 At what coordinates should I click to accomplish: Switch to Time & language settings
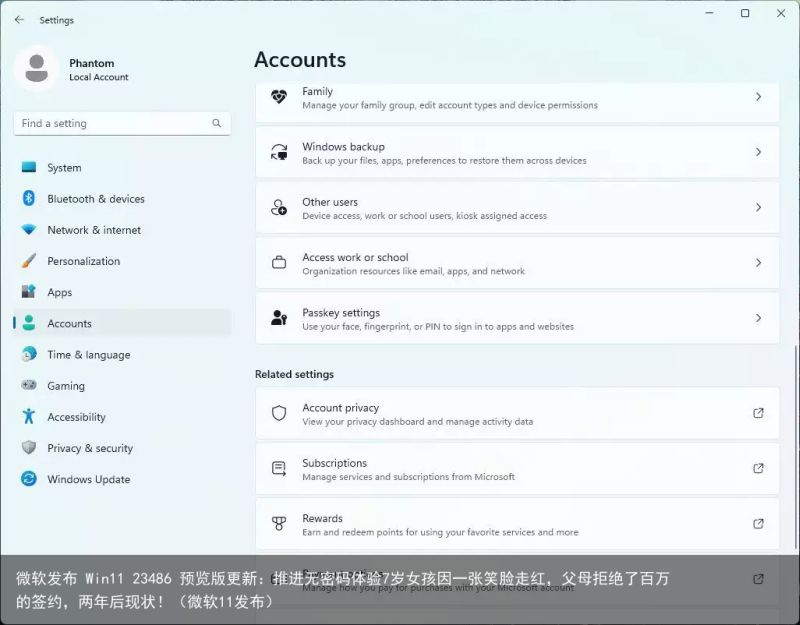pos(122,354)
